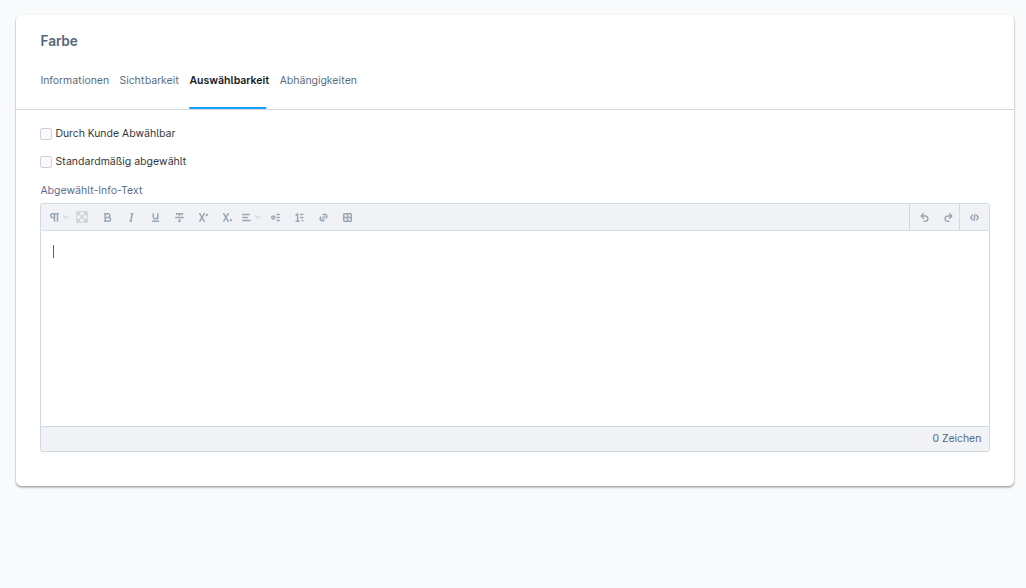
Task: Insert a numbered list
Action: [299, 218]
